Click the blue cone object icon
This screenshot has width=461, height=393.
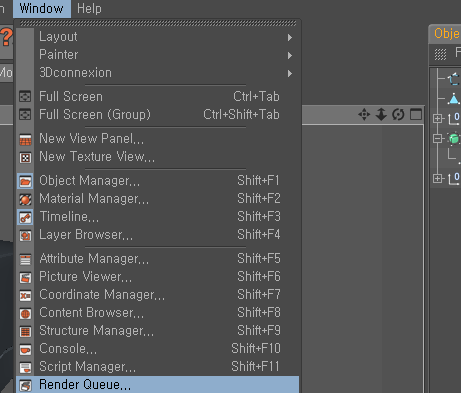pyautogui.click(x=454, y=99)
